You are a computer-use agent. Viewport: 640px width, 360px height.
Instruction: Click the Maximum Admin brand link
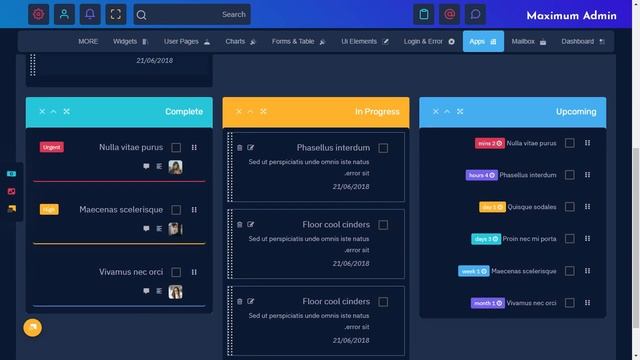coord(571,16)
